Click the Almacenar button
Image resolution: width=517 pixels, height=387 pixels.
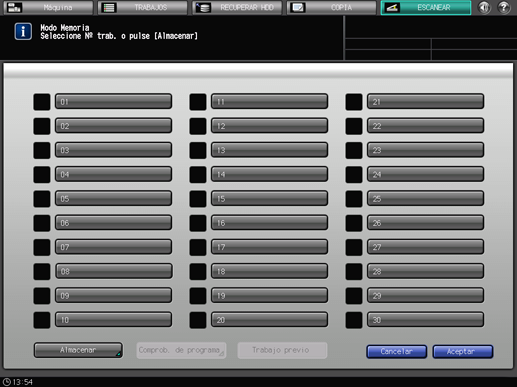point(78,350)
